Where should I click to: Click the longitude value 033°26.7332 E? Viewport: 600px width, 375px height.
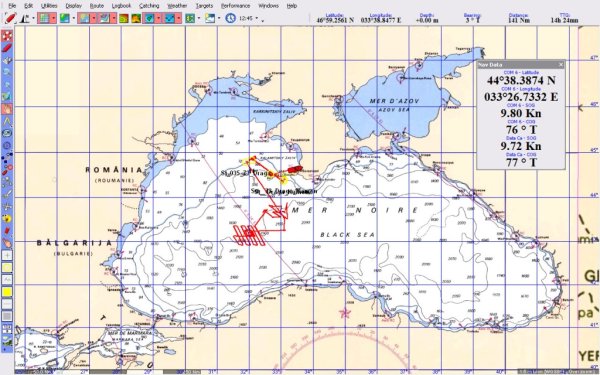coord(521,97)
